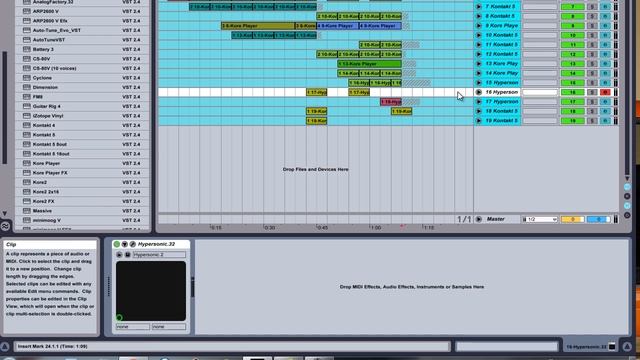Click the browser collapse down-arrow icon
Screen dimensions: 640x360
coord(4,213)
